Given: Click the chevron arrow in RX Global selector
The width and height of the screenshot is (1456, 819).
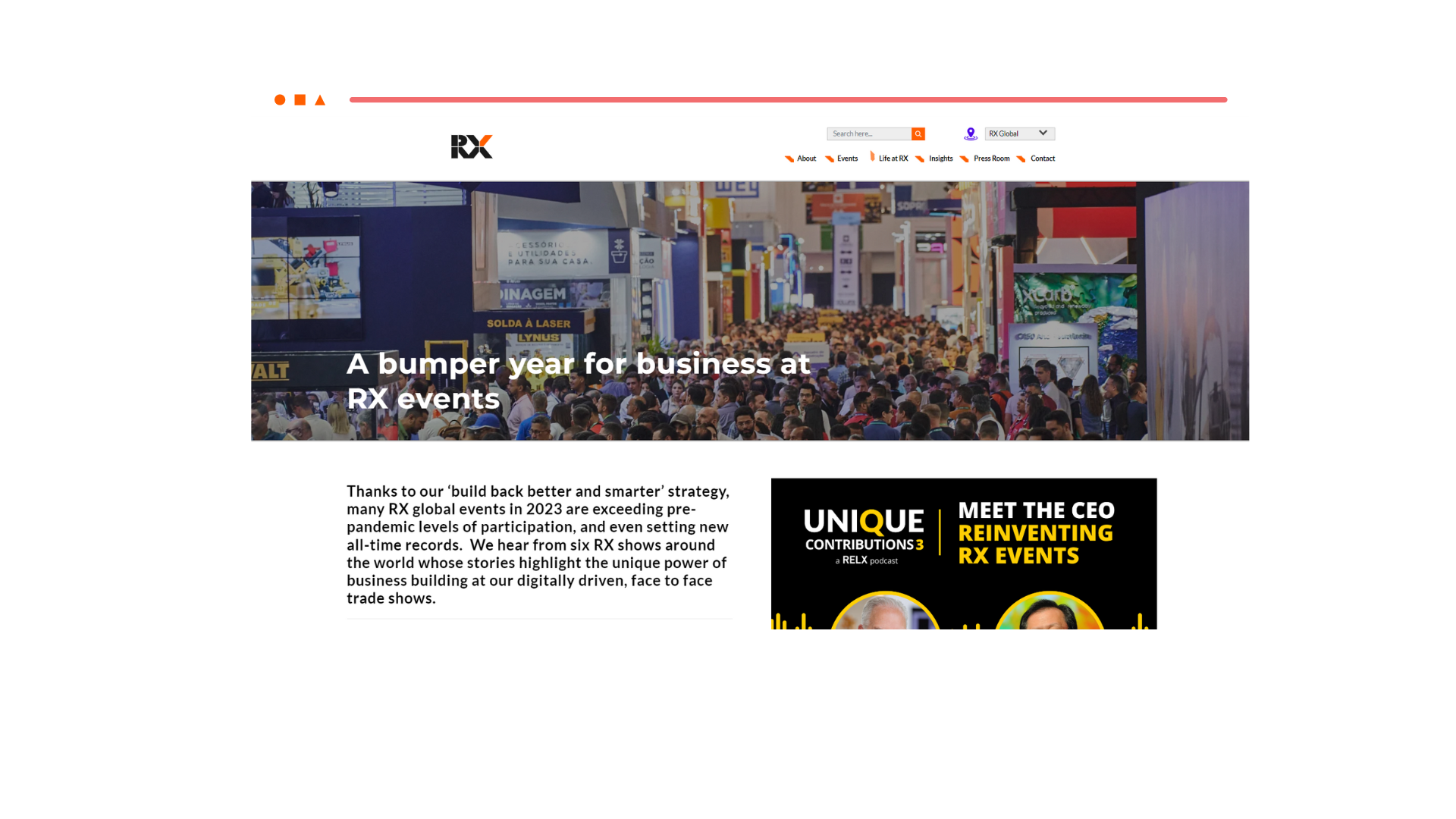Looking at the screenshot, I should point(1043,133).
